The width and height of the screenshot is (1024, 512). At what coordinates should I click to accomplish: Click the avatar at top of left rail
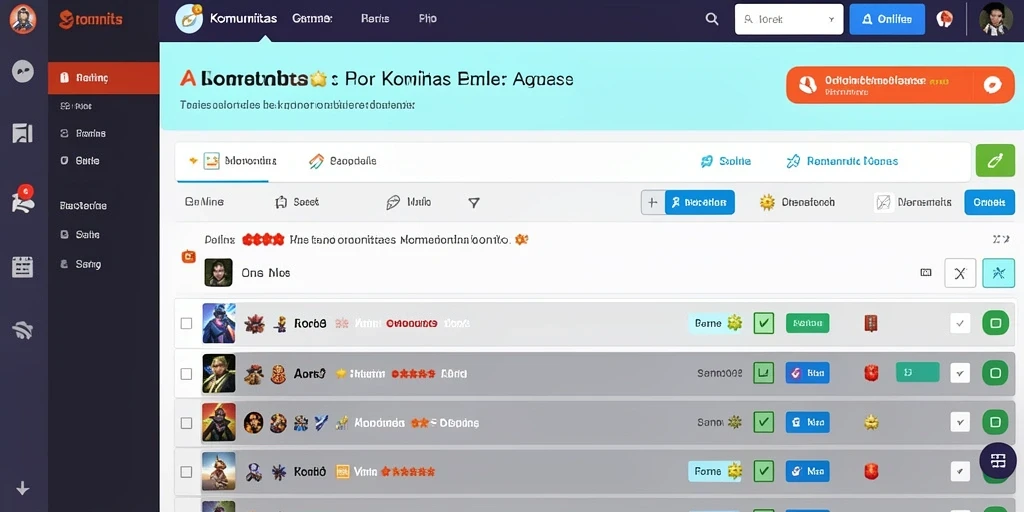[x=23, y=19]
